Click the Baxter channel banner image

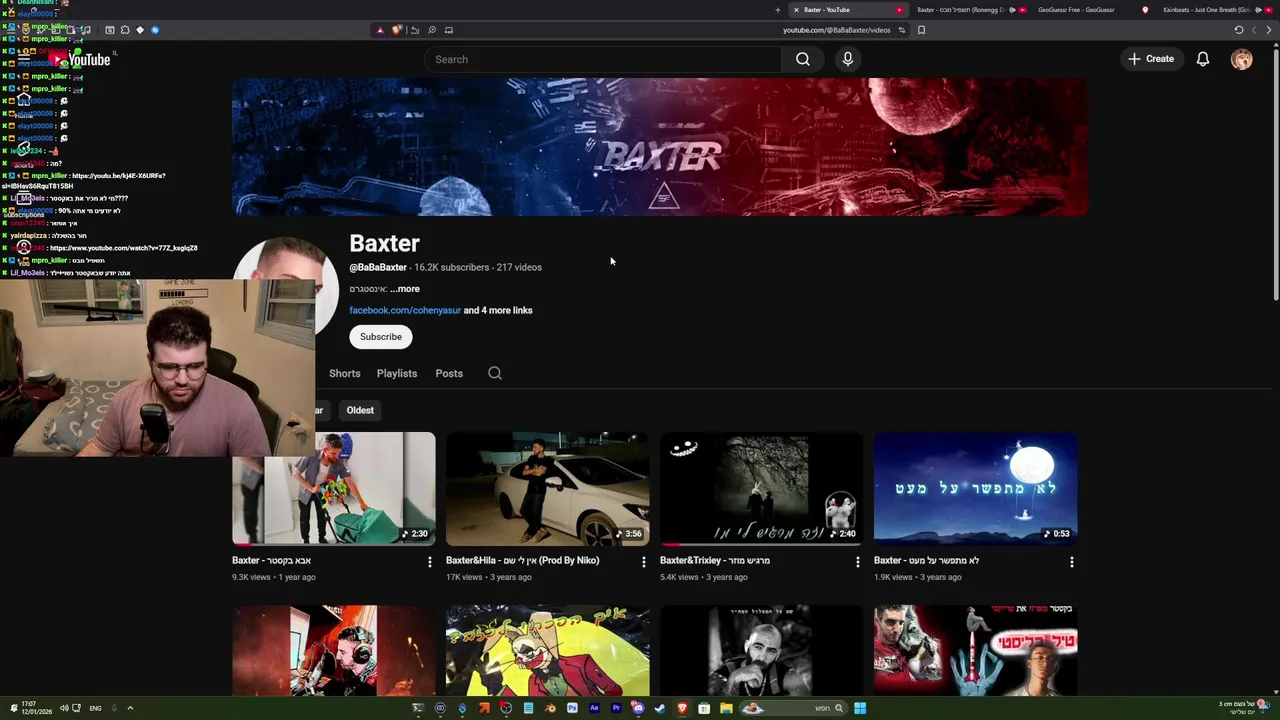660,147
